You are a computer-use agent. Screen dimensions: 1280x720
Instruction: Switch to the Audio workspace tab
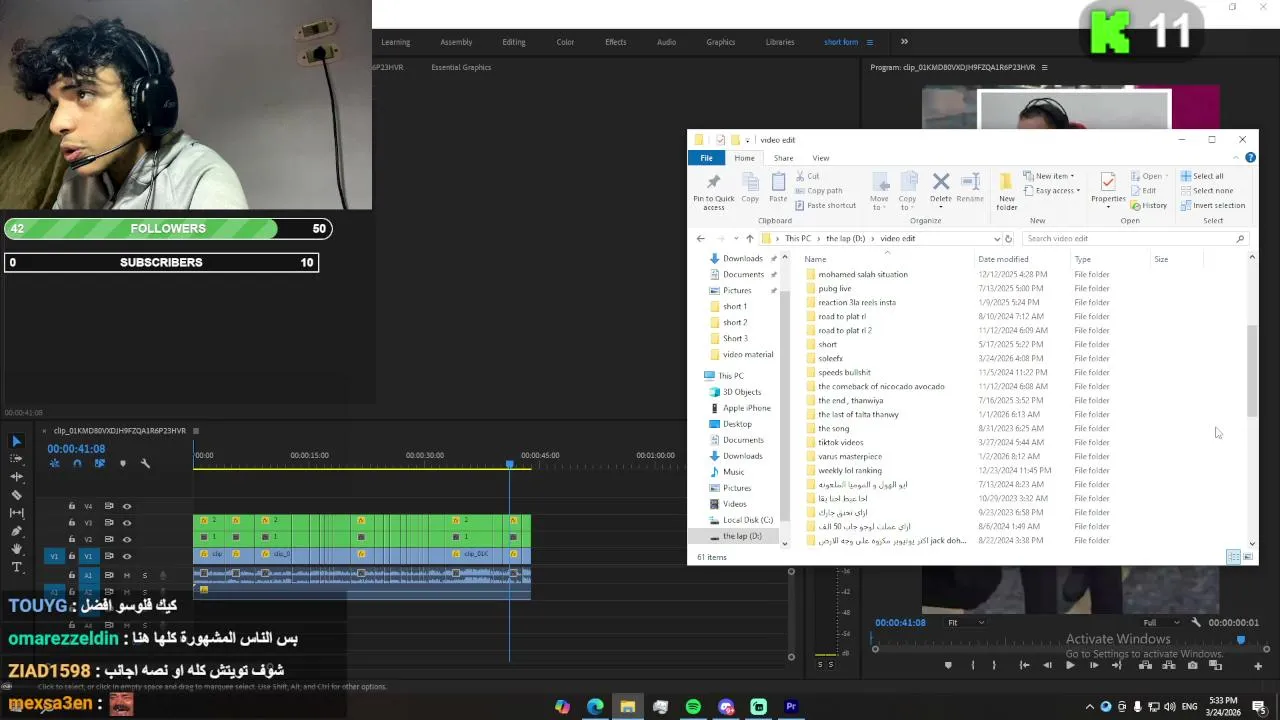click(x=666, y=42)
